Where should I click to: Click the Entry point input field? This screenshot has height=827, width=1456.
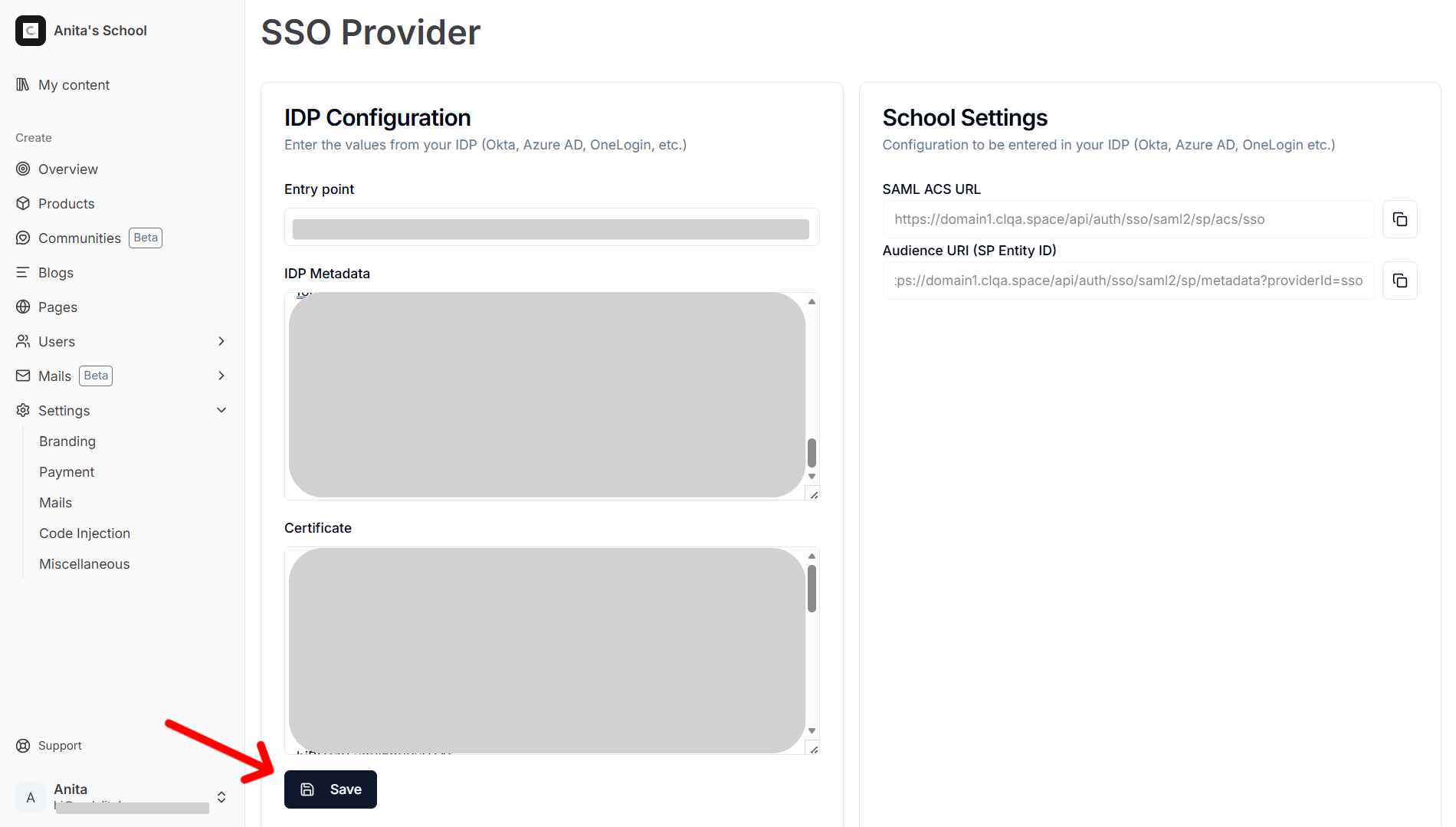[x=551, y=227]
